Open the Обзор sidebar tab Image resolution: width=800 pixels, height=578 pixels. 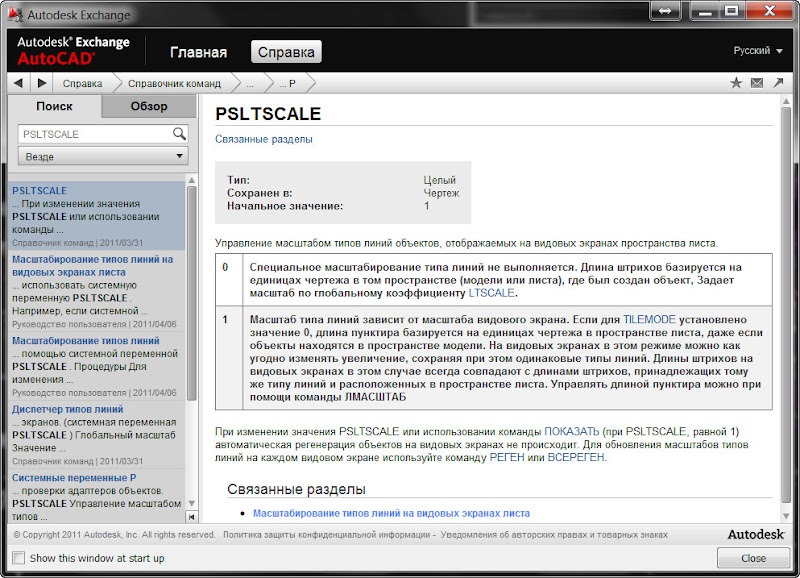click(x=149, y=106)
